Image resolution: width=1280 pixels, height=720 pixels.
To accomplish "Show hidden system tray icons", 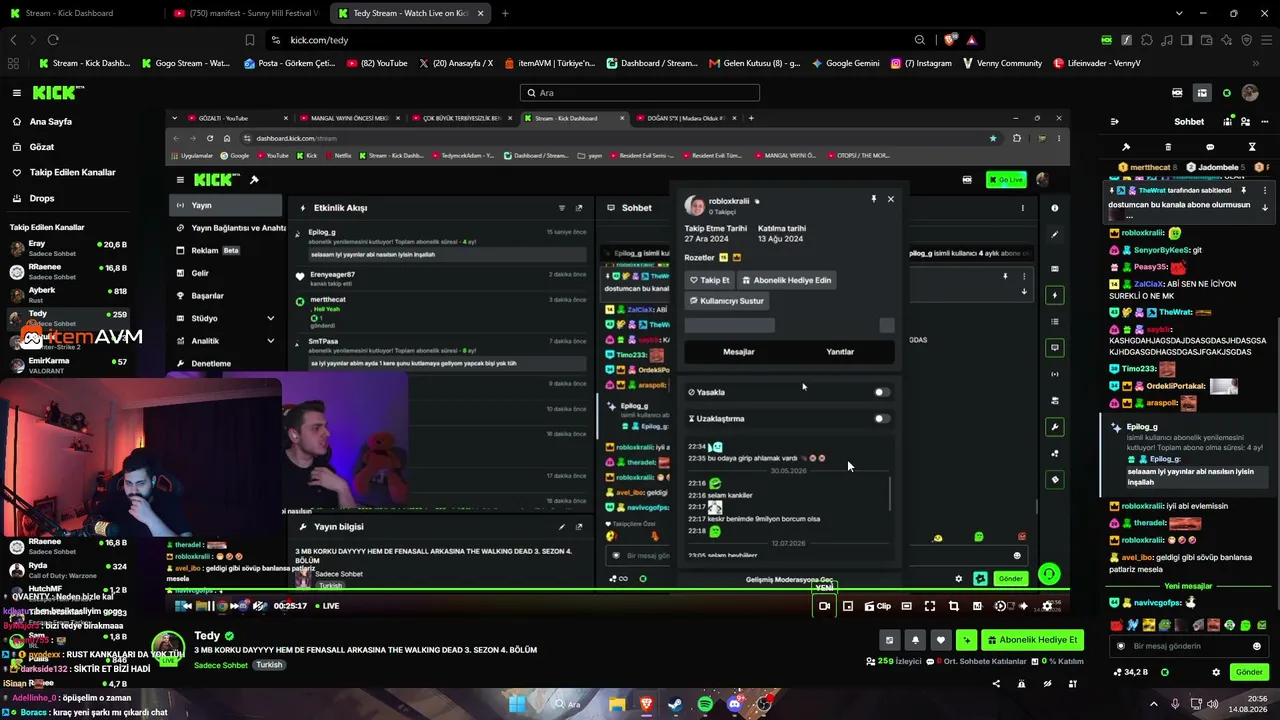I will pyautogui.click(x=1154, y=704).
